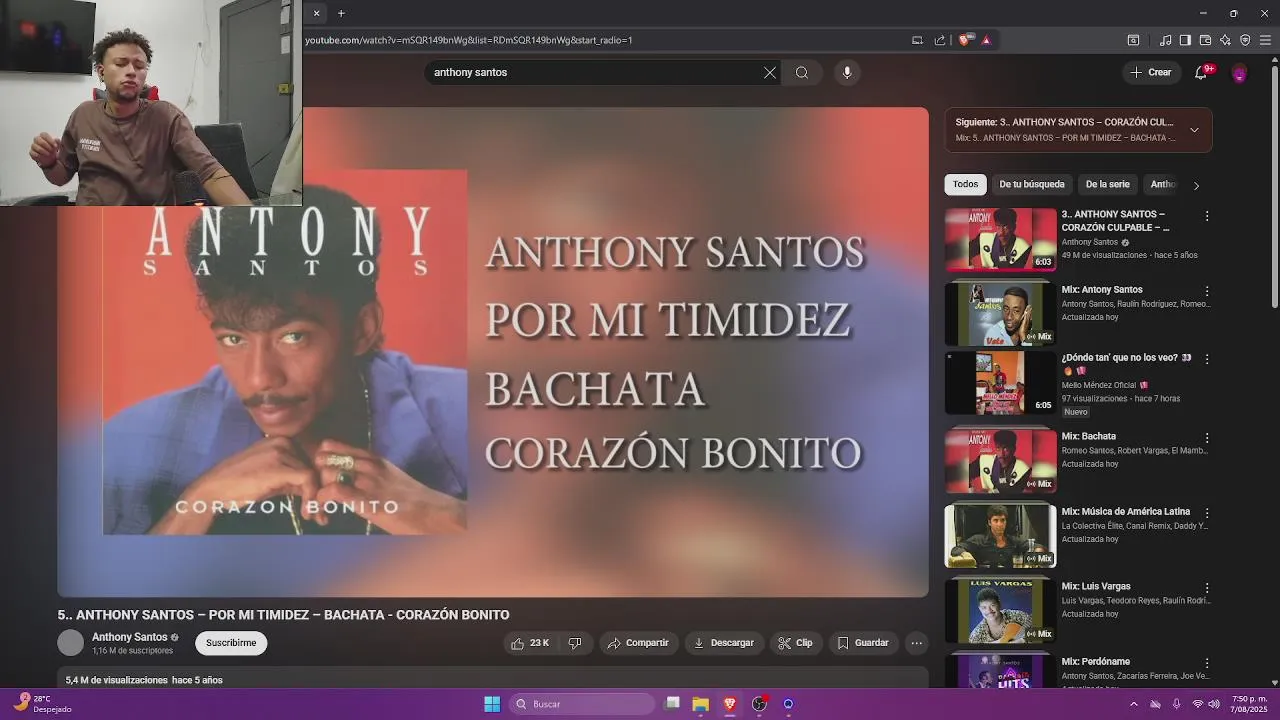Open the Anthony Santos channel avatar

[70, 643]
